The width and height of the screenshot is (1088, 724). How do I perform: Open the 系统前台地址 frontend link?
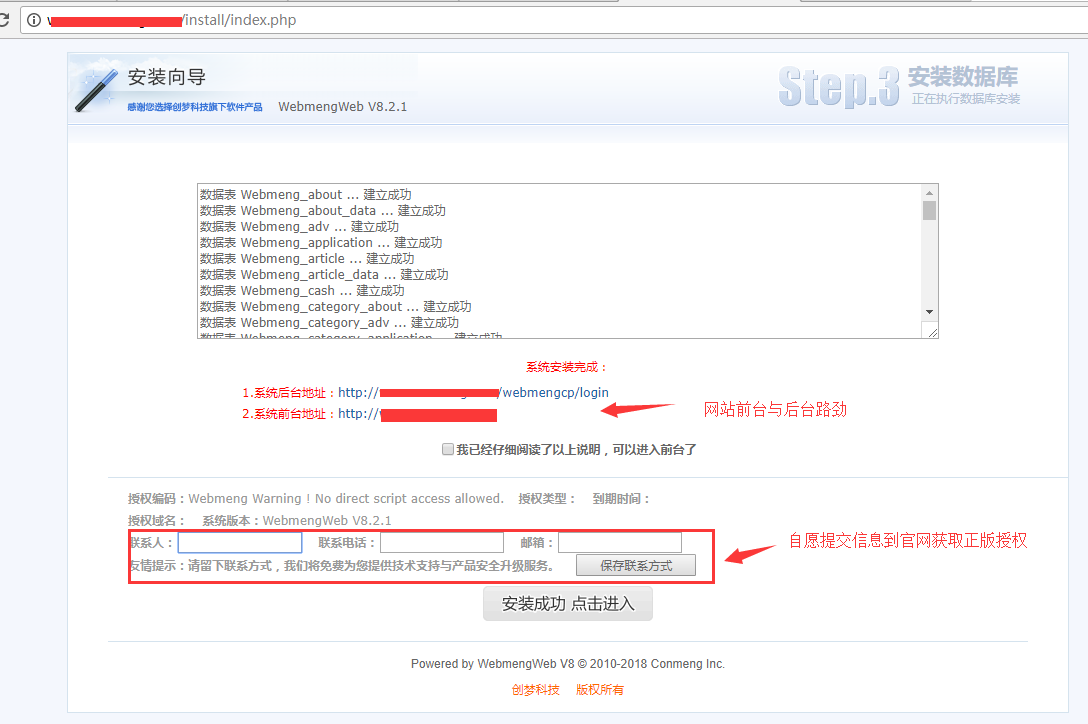click(x=417, y=414)
